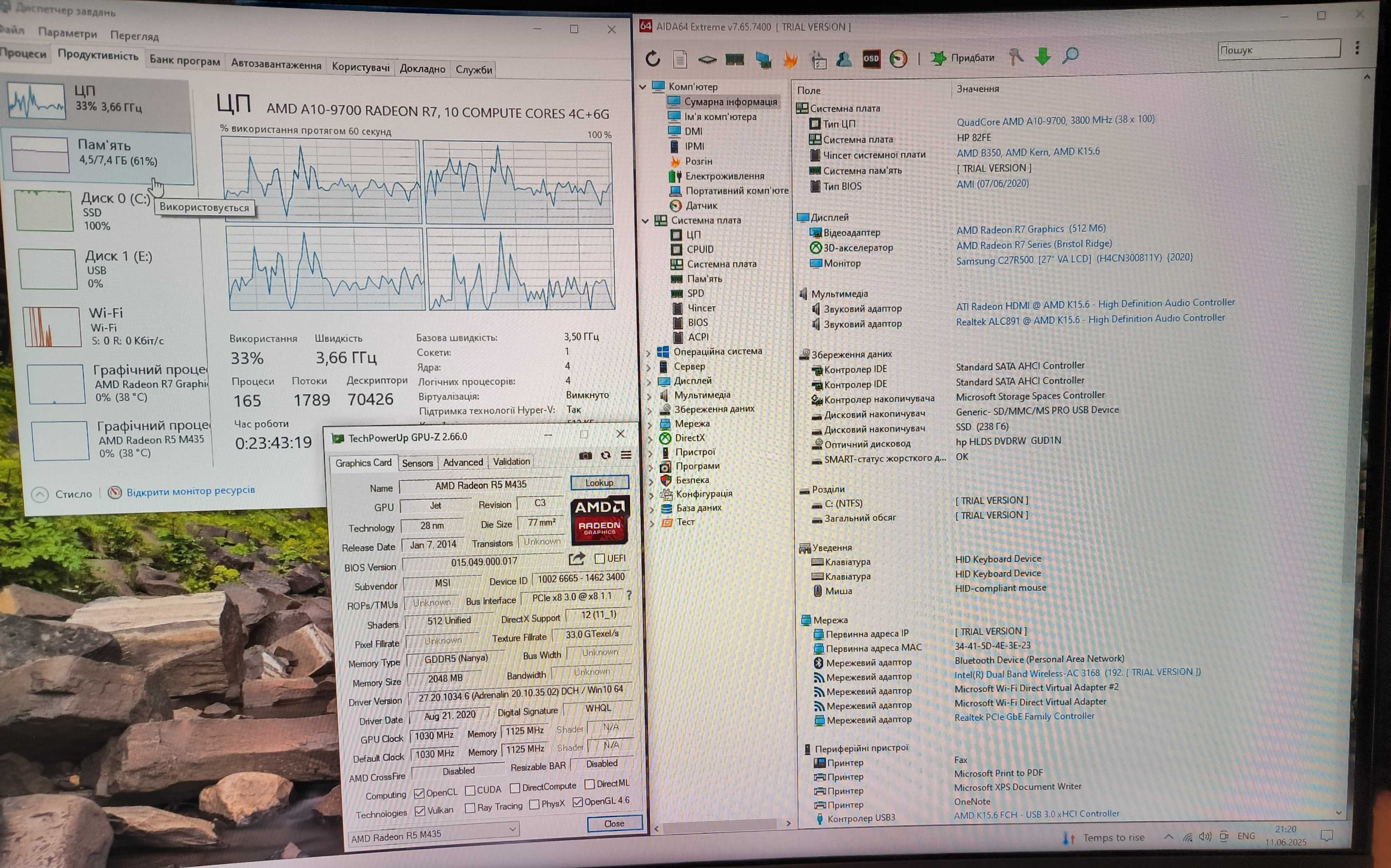The width and height of the screenshot is (1391, 868).
Task: Click the GPU-Z refresh arrows icon
Action: [606, 455]
